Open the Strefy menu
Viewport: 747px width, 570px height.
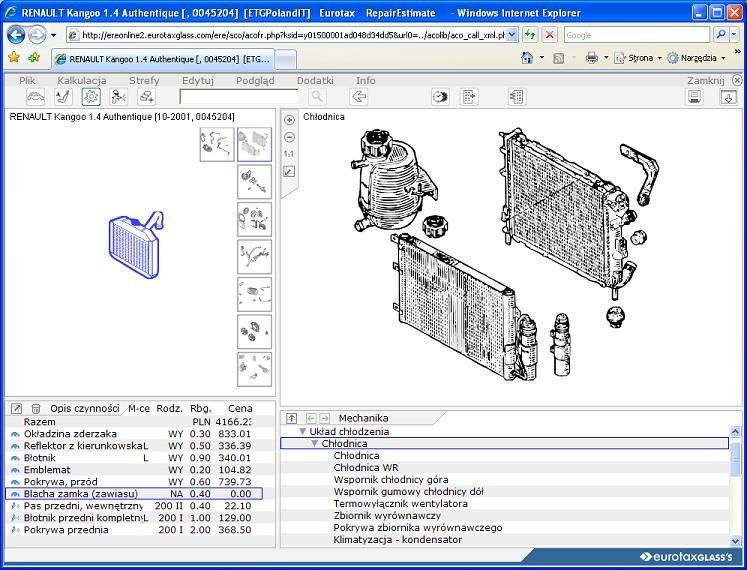144,81
